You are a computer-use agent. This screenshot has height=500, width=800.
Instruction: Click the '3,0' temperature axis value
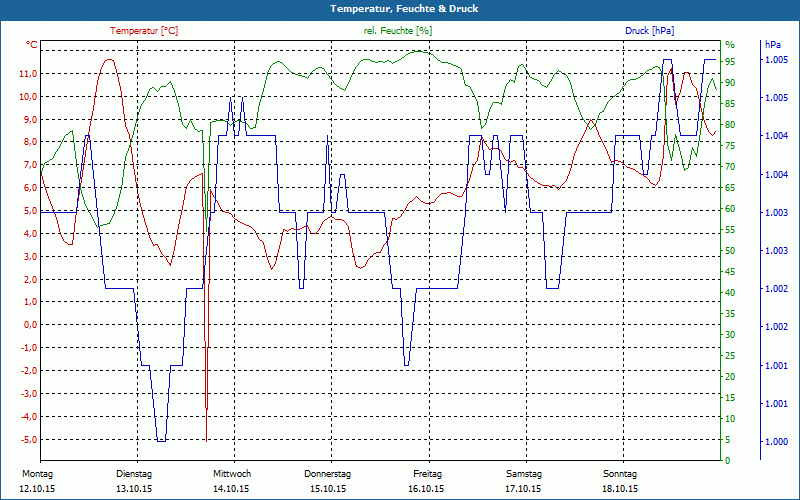[x=30, y=257]
